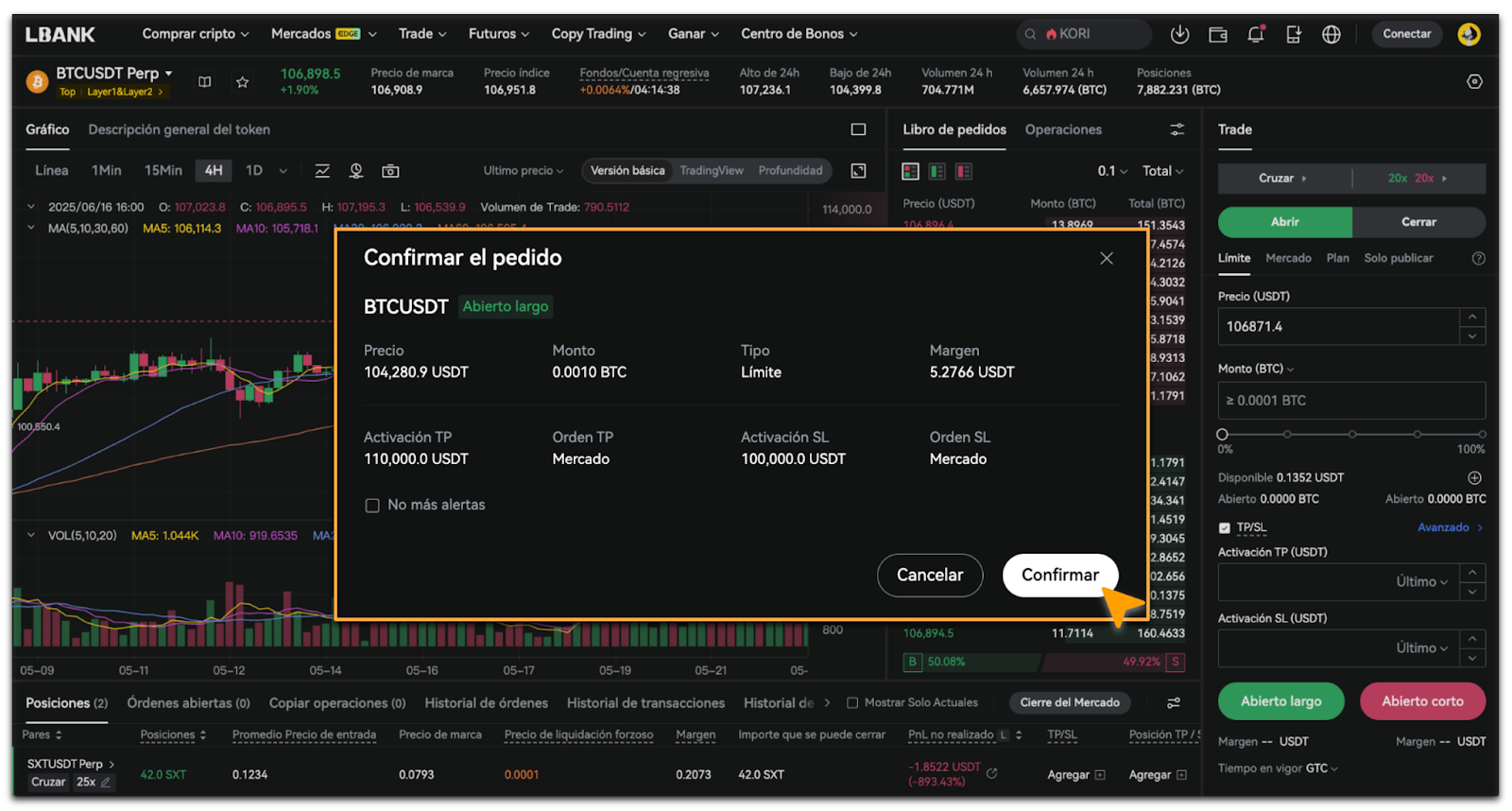Check the No más alertas checkbox
The height and width of the screenshot is (811, 1512).
(x=372, y=506)
